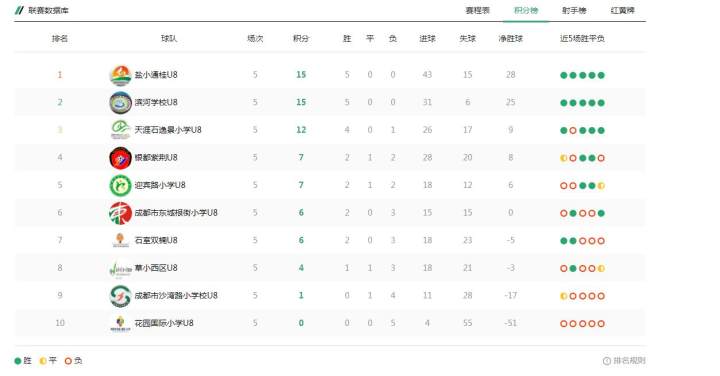
Task: Click the 滨河学校U8 round team badge
Action: [x=120, y=102]
